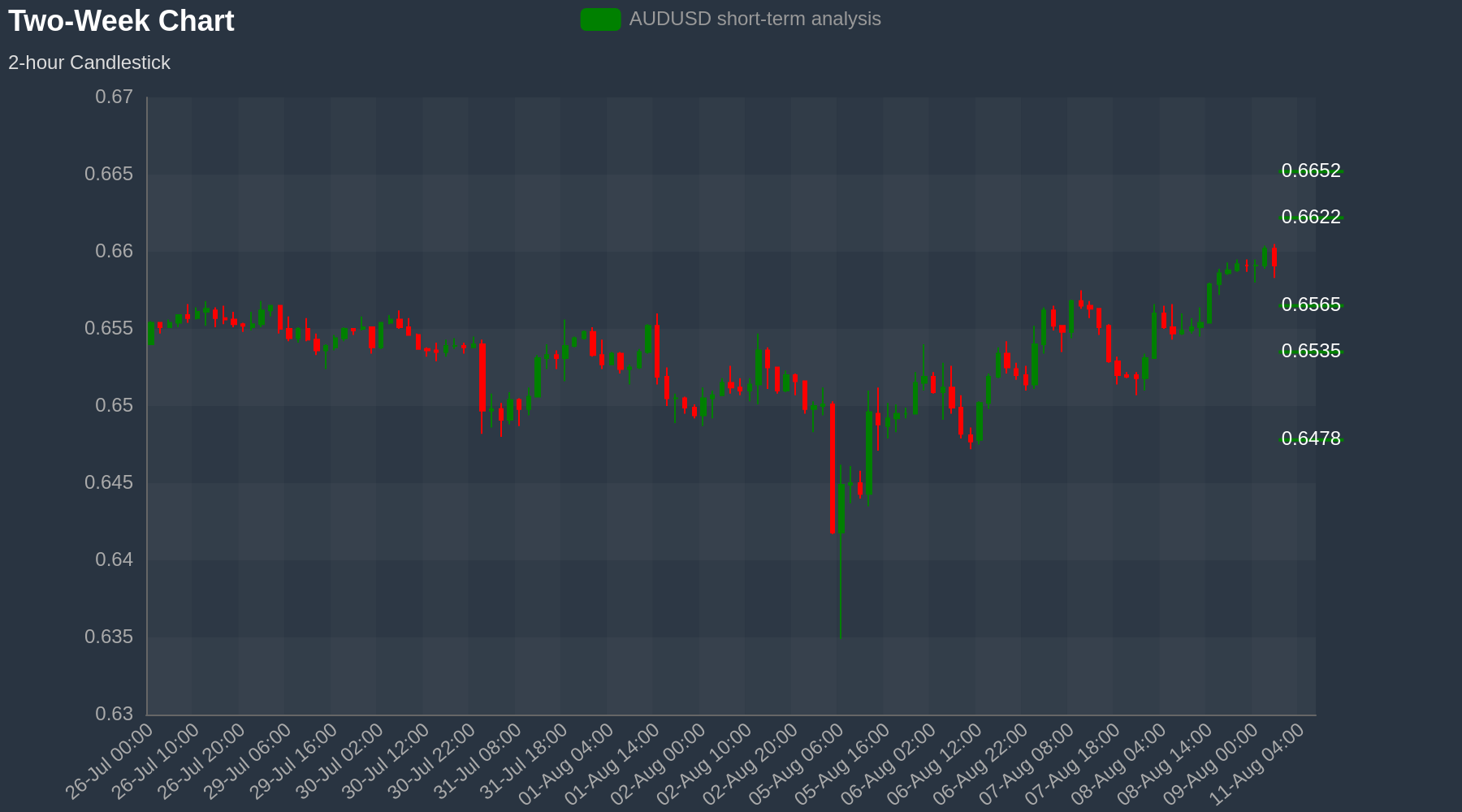Image resolution: width=1462 pixels, height=812 pixels.
Task: Select the 0.6652 price level label
Action: point(1311,171)
